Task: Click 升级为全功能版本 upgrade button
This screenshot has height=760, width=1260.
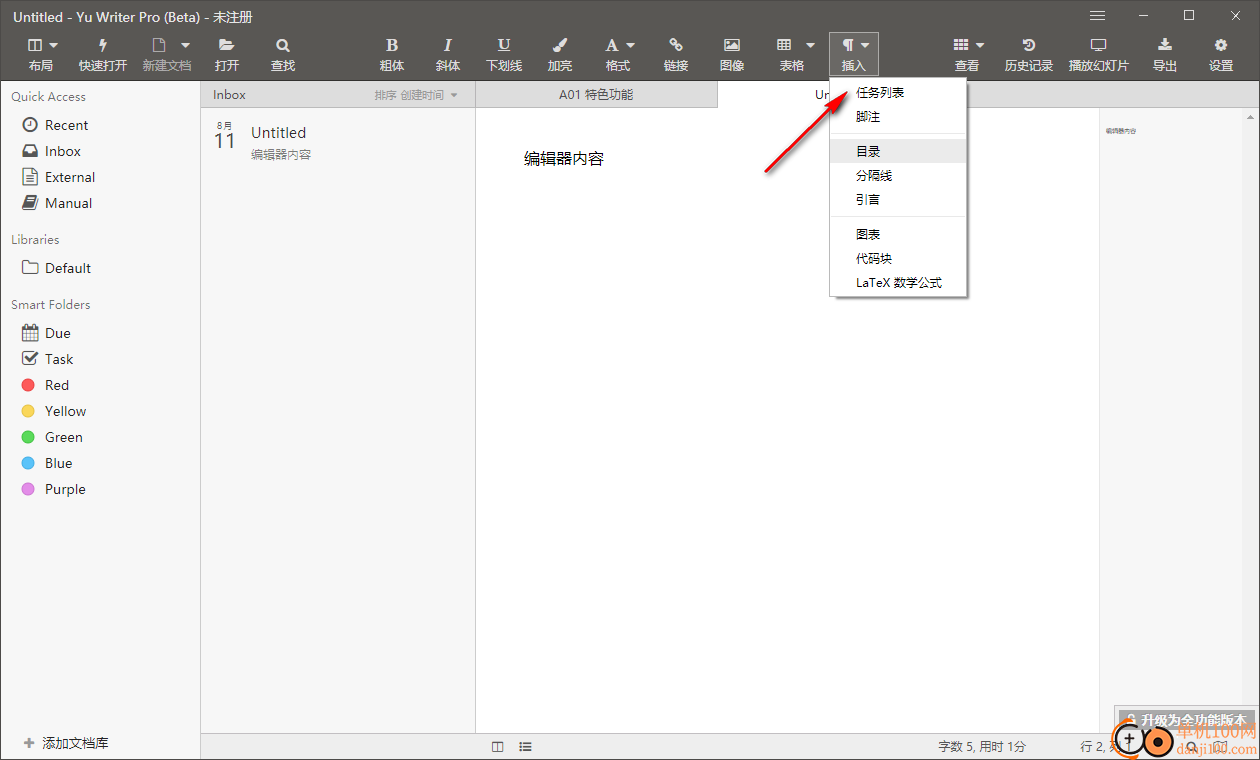Action: tap(1188, 719)
